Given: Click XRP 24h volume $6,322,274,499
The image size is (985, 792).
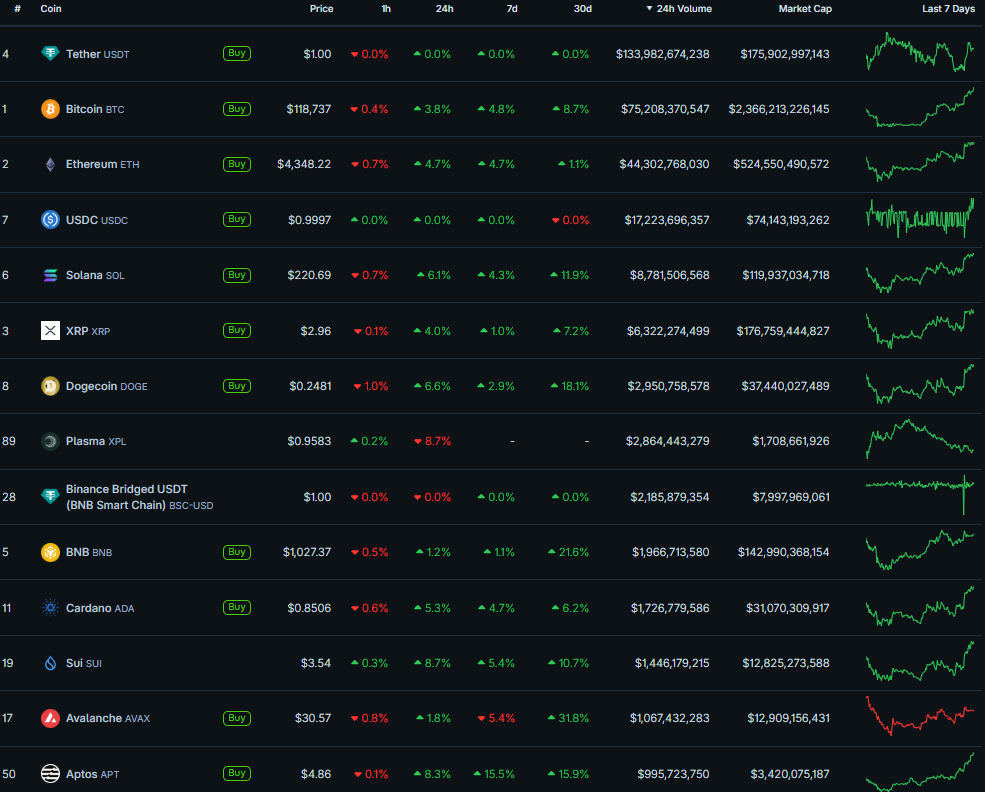Looking at the screenshot, I should (x=668, y=331).
